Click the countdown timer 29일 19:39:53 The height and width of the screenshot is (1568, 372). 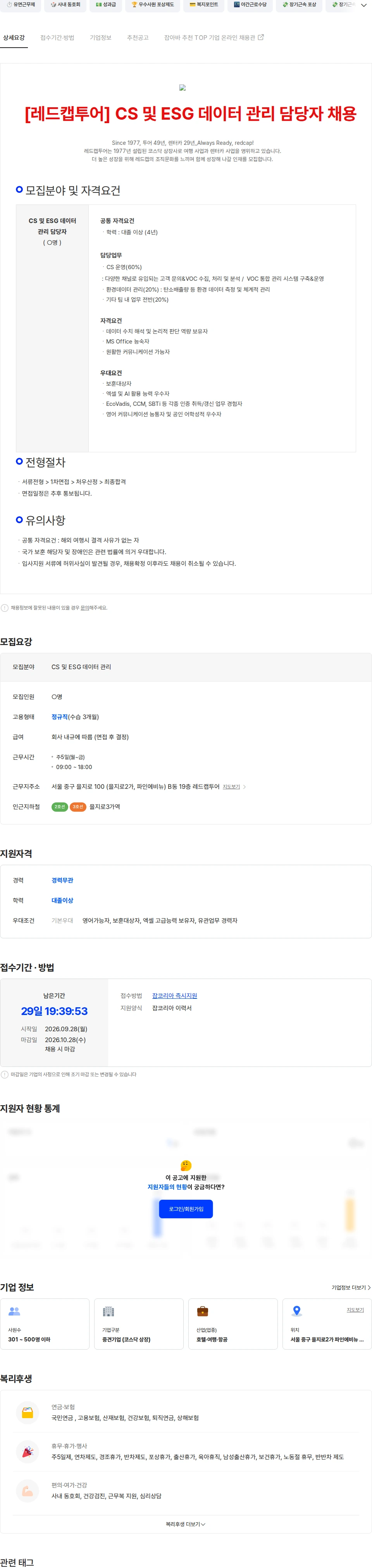click(x=54, y=1011)
